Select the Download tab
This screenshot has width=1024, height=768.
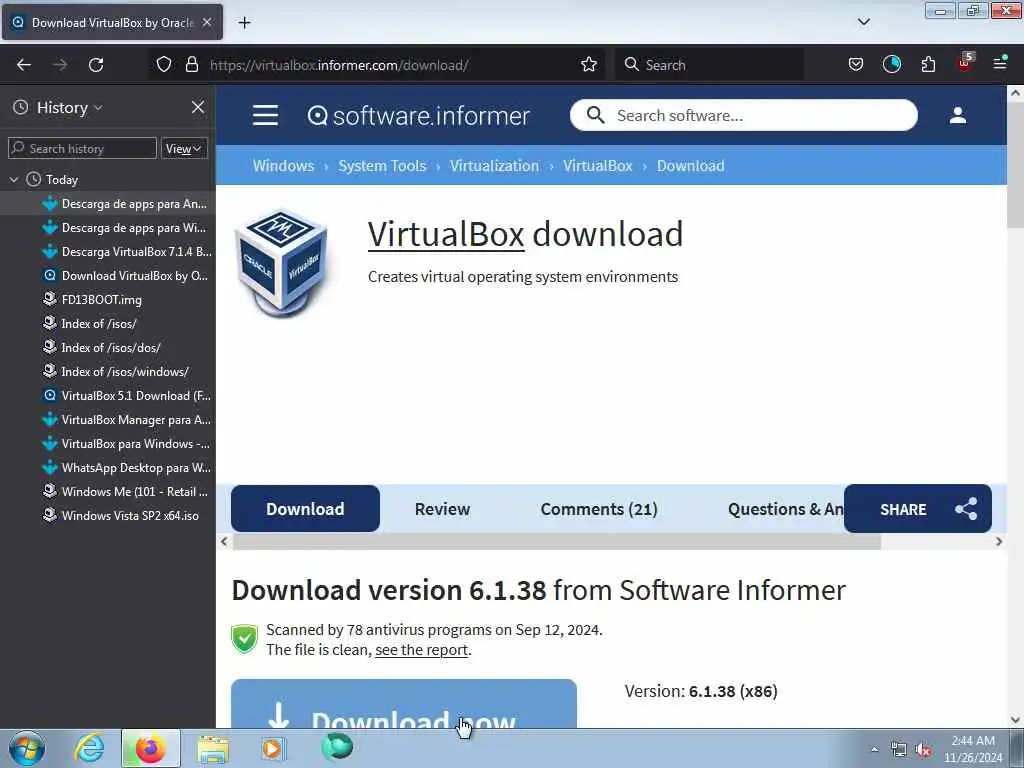click(x=305, y=509)
